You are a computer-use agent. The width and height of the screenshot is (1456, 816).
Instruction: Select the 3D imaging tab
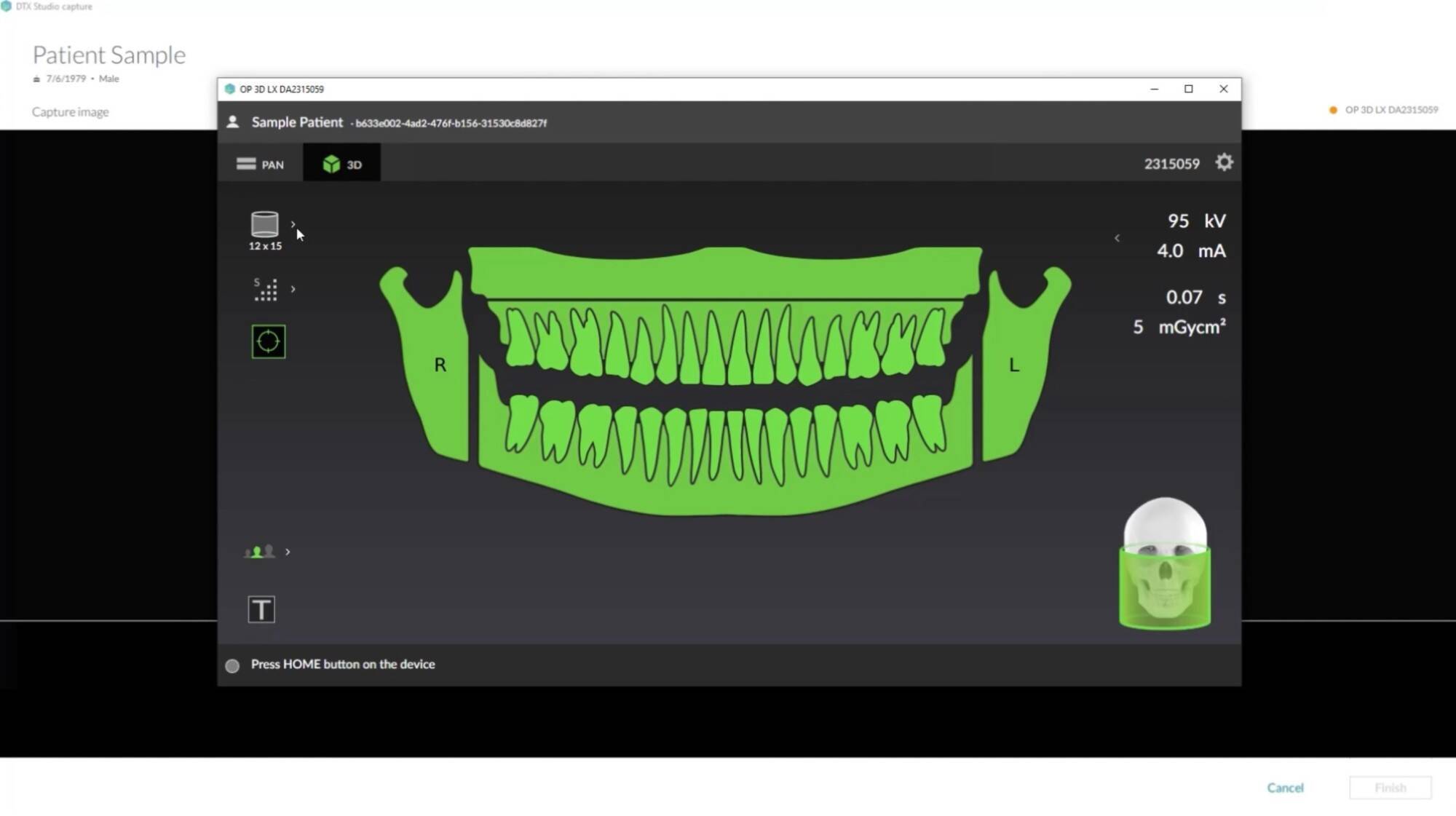[x=341, y=164]
